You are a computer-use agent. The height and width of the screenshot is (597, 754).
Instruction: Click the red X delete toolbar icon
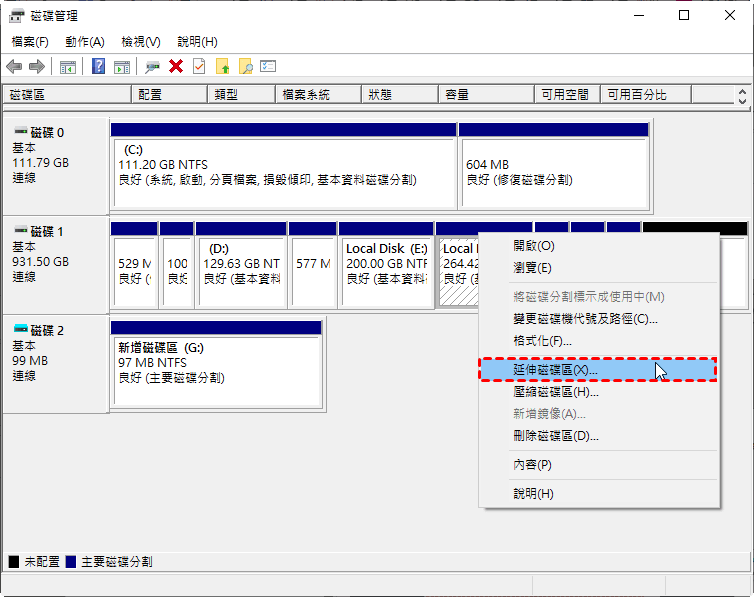176,66
